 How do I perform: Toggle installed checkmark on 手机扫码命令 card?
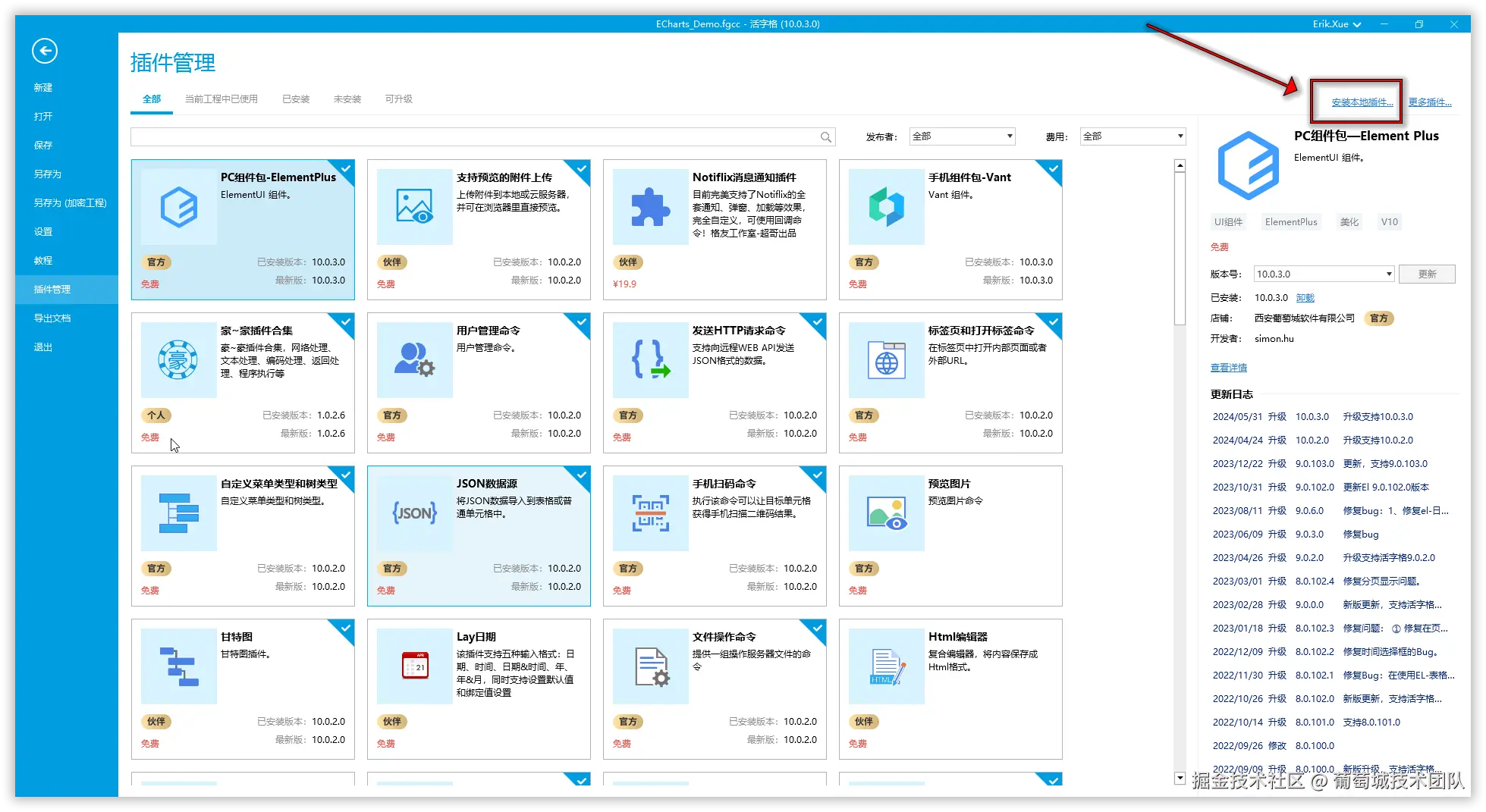click(x=817, y=475)
